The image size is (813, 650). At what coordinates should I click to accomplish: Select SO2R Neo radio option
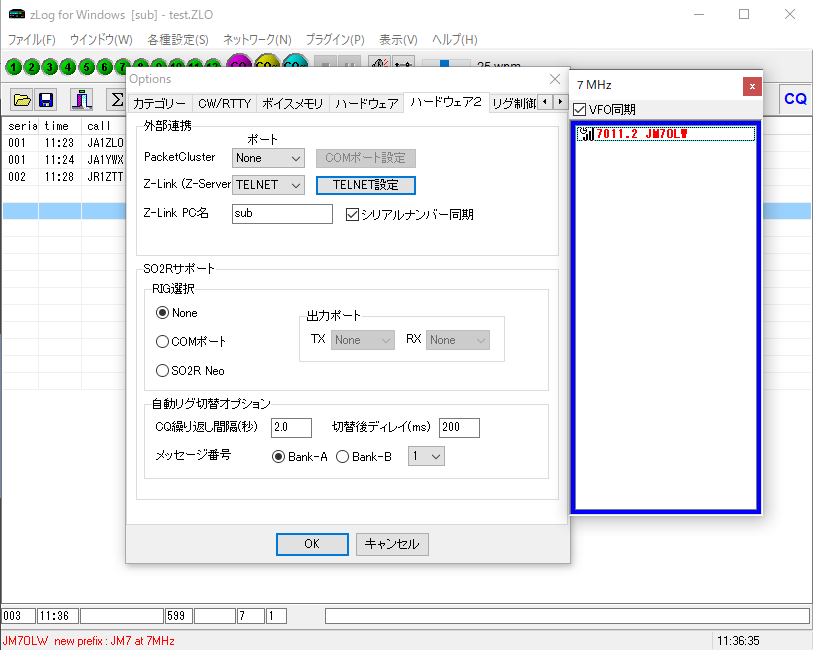click(190, 371)
